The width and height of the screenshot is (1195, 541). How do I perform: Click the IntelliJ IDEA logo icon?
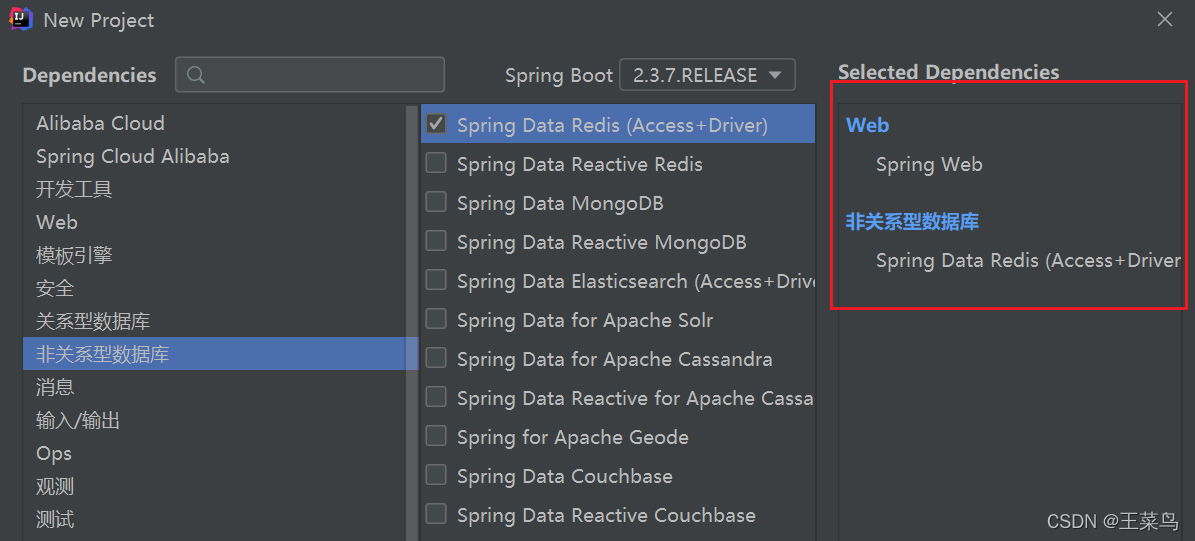(x=20, y=19)
